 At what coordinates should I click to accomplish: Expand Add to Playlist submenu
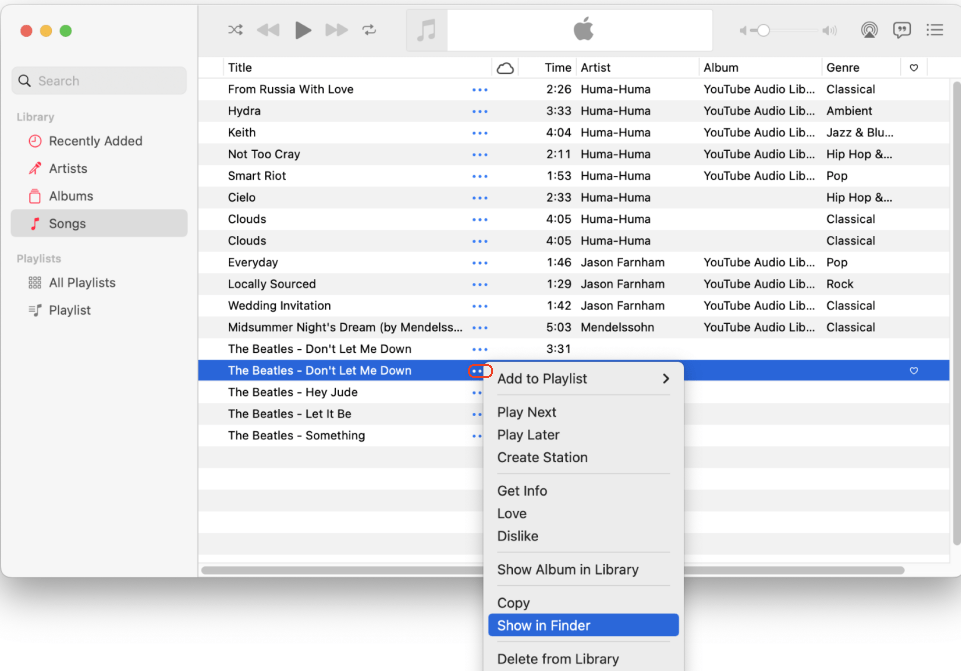[583, 379]
